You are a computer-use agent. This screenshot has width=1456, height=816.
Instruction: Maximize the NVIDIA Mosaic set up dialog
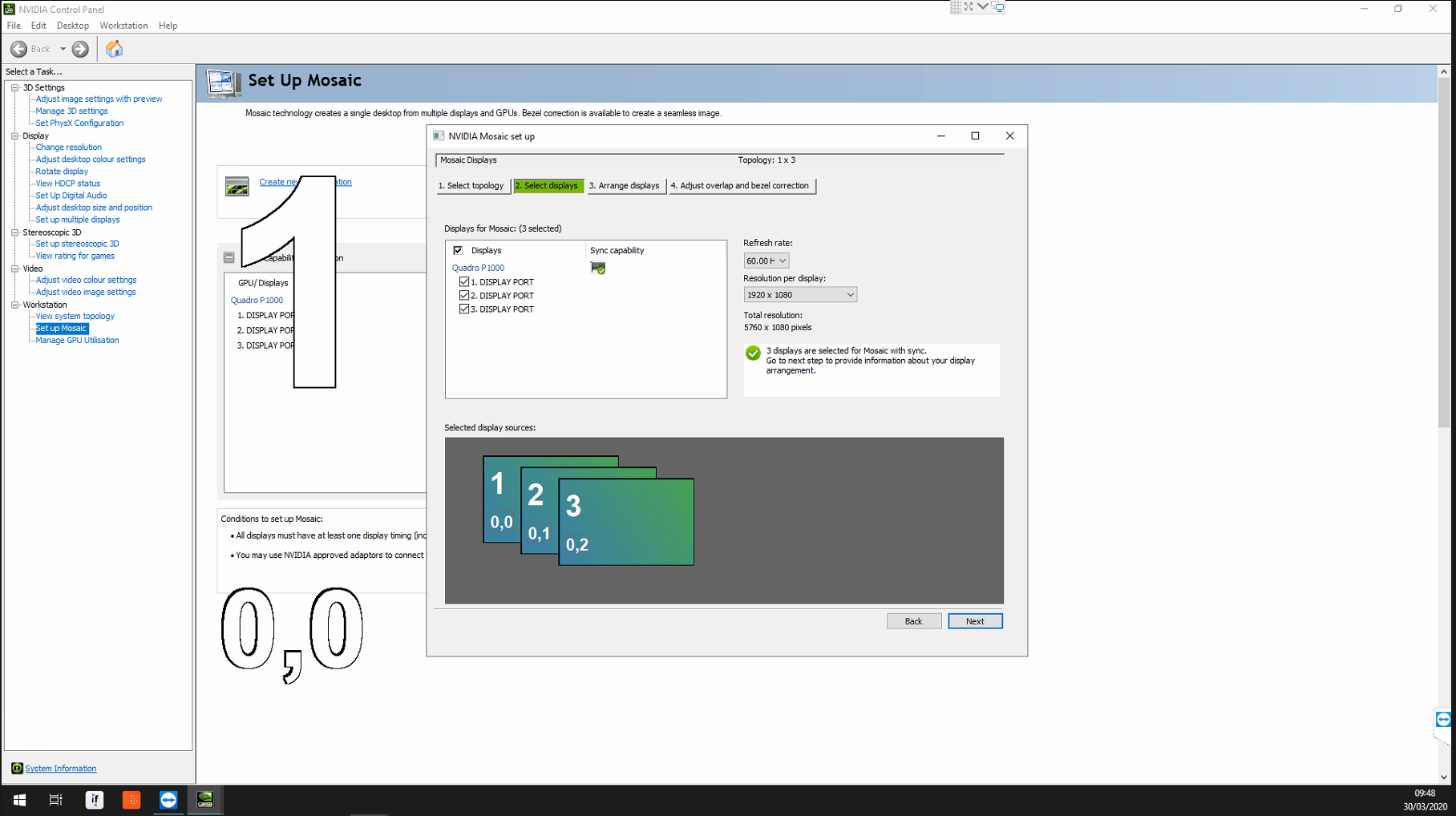pyautogui.click(x=975, y=136)
